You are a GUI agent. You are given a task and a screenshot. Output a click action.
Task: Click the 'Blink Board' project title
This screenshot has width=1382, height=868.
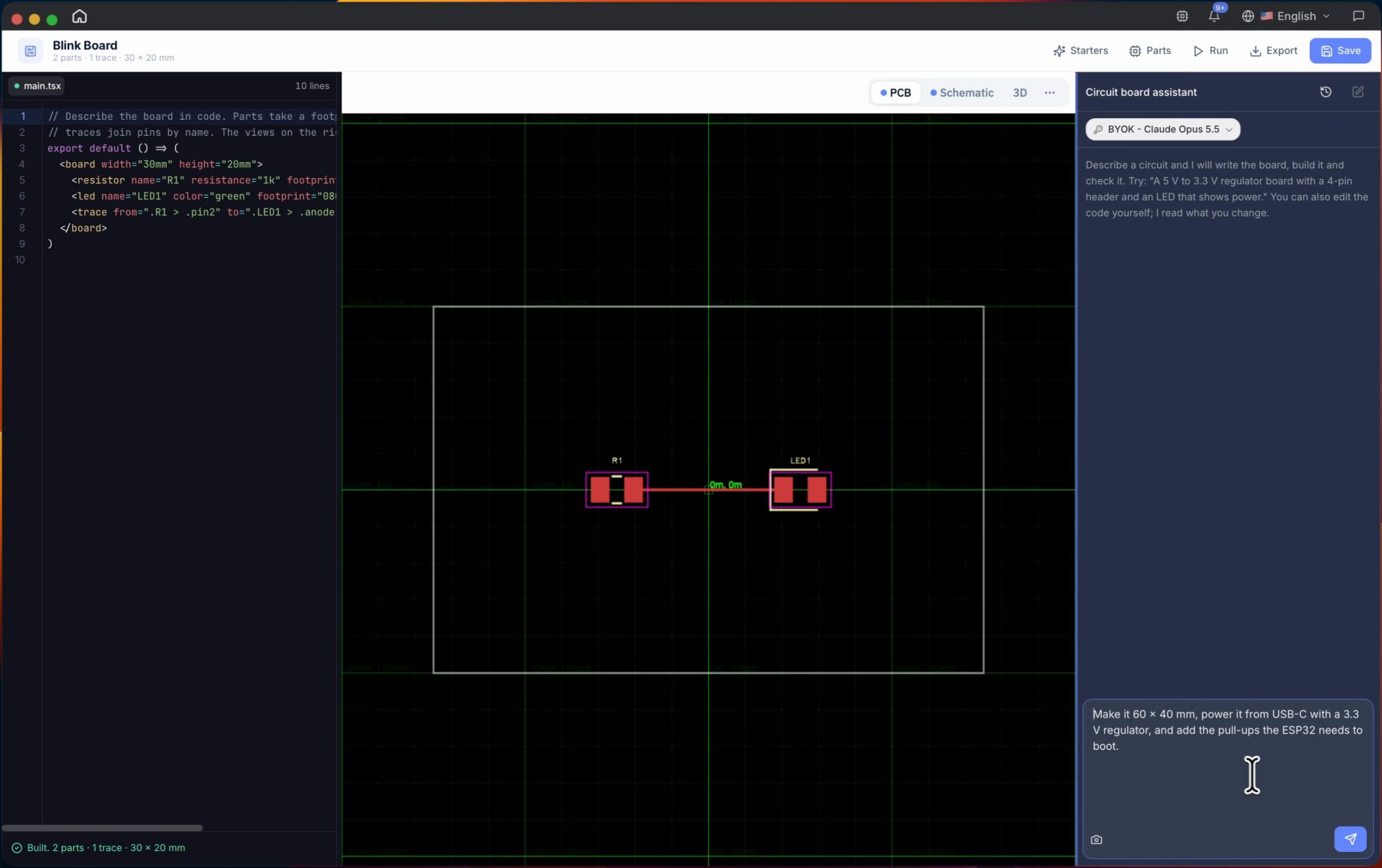pyautogui.click(x=84, y=45)
